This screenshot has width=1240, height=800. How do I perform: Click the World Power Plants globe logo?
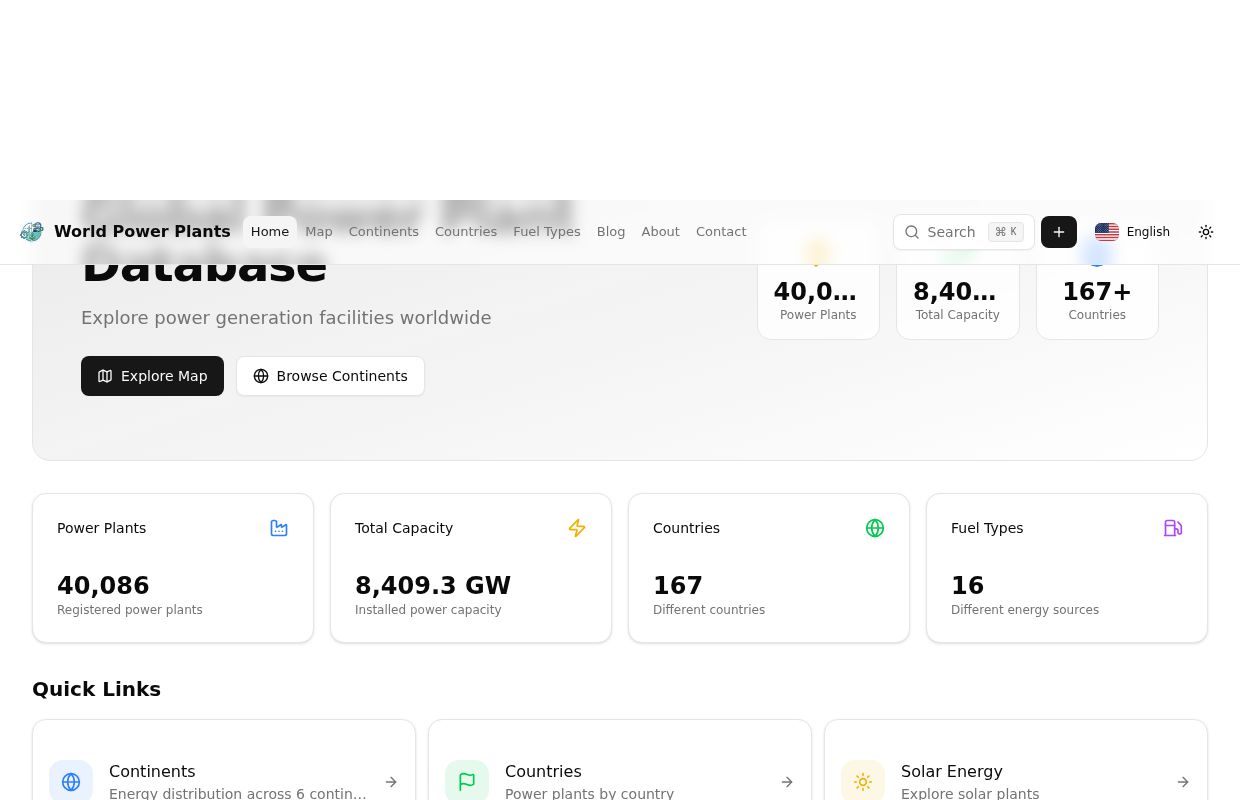pos(31,231)
